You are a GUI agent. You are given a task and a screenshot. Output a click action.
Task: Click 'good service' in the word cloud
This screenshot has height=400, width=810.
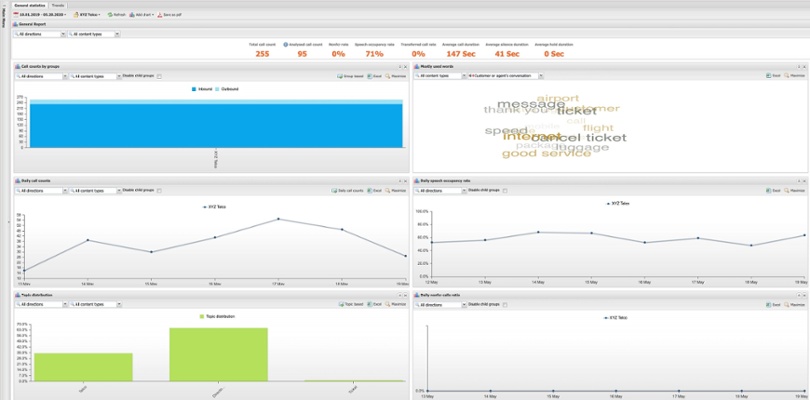546,153
